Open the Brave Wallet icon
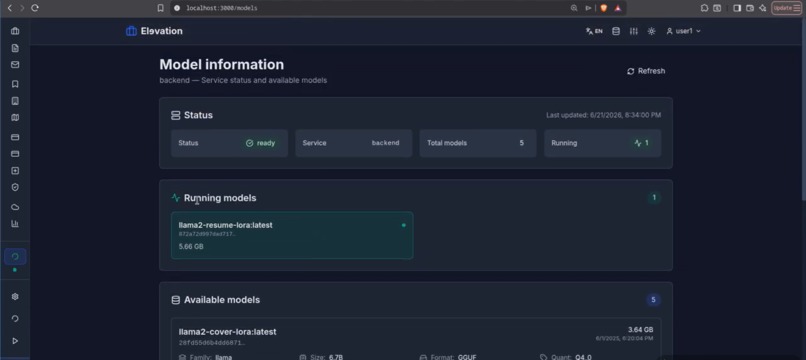Viewport: 806px width, 360px height. click(750, 8)
